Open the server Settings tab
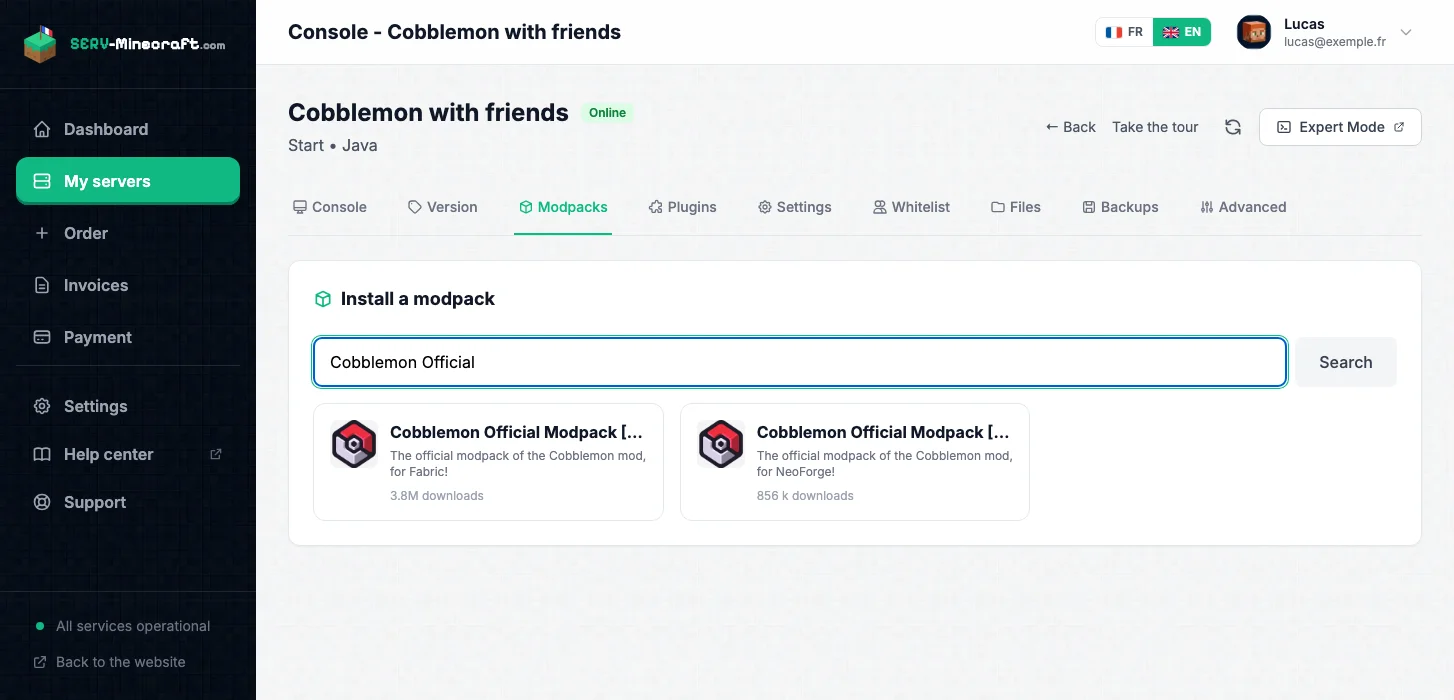The width and height of the screenshot is (1454, 700). click(795, 207)
